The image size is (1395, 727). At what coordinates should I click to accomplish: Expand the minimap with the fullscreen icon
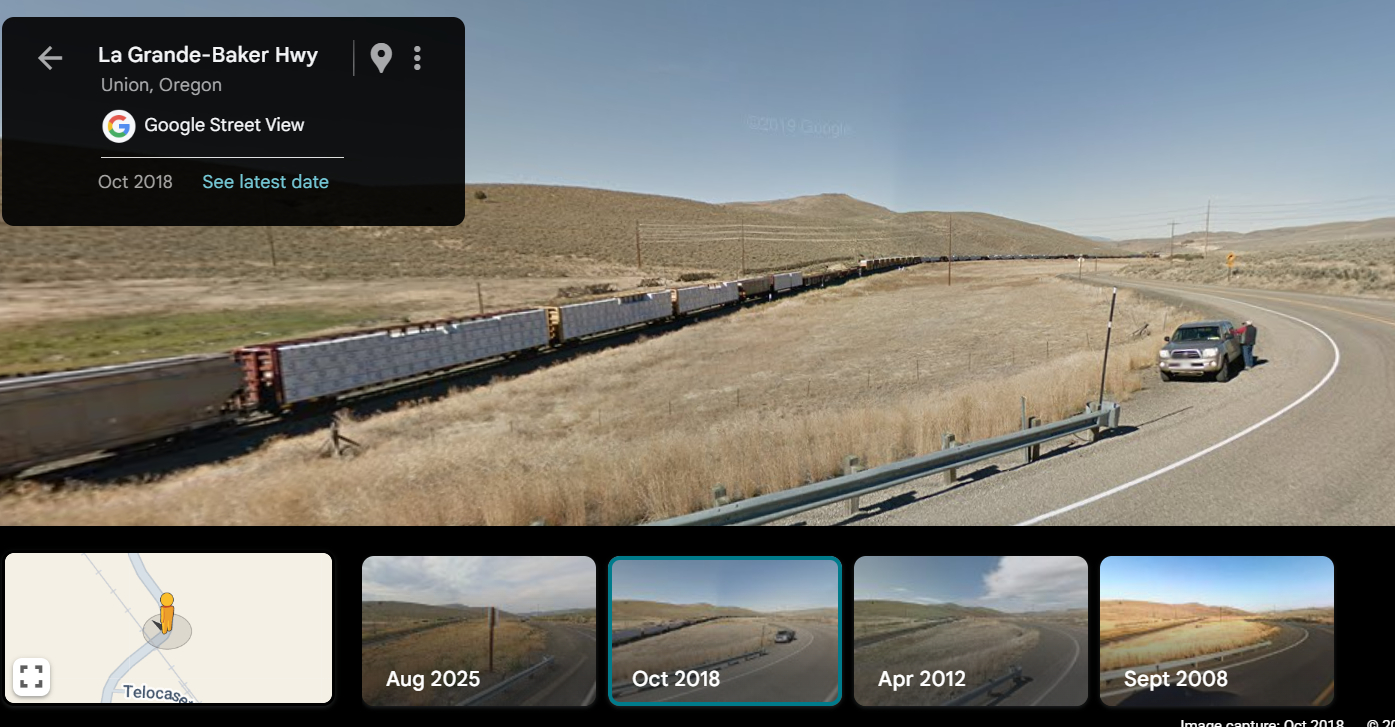click(31, 677)
